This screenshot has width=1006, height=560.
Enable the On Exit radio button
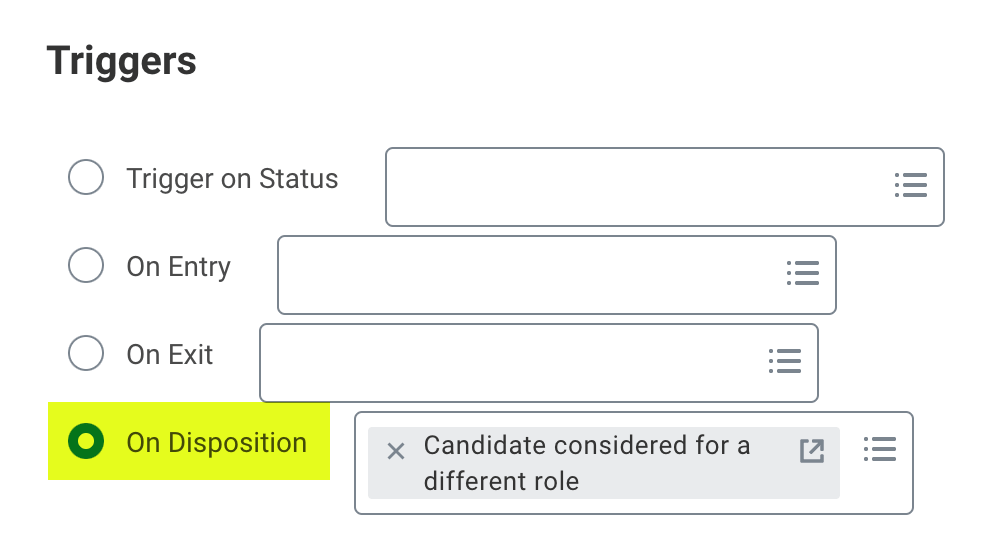pos(86,354)
